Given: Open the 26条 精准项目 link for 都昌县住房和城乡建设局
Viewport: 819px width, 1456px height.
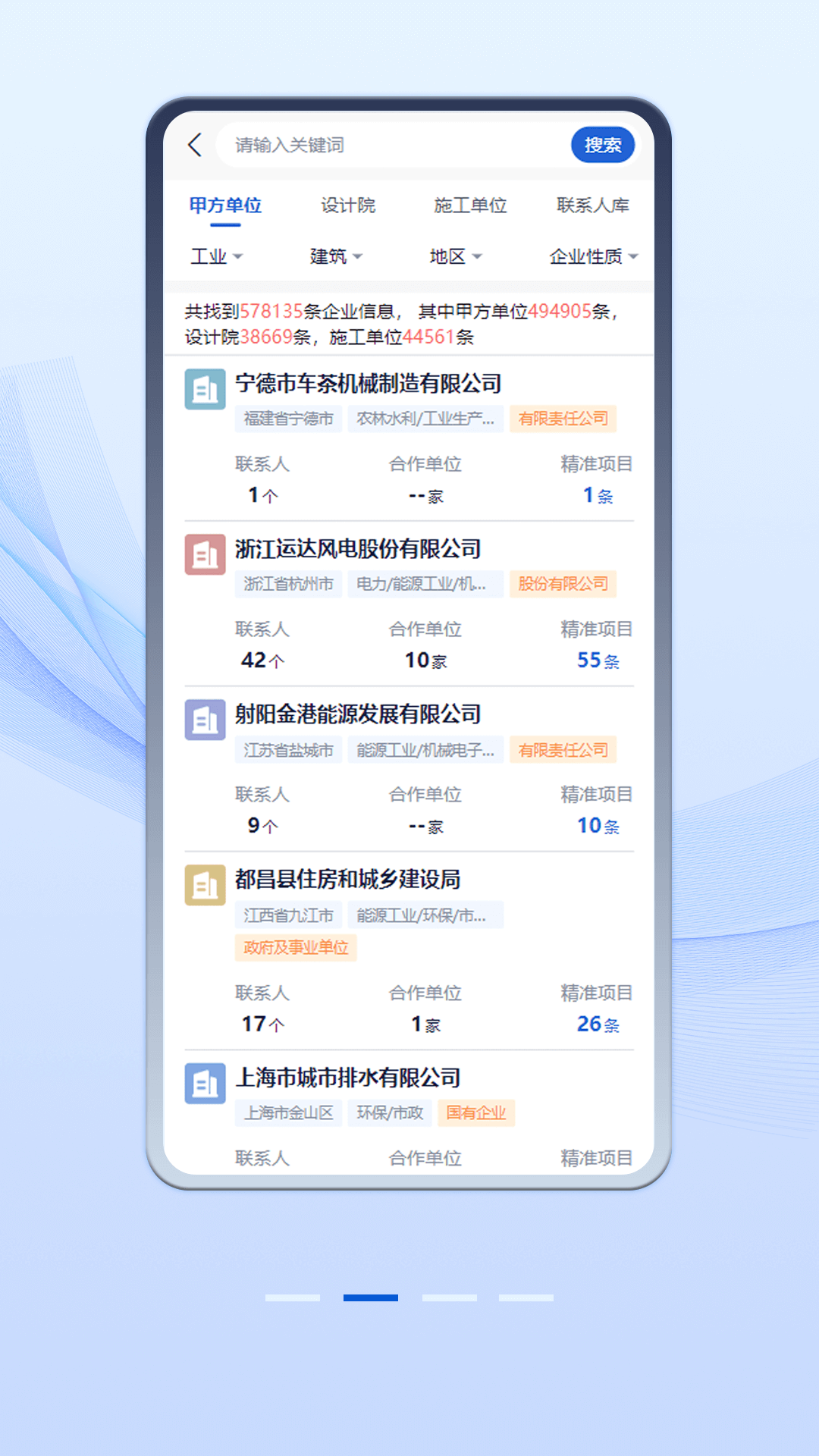Looking at the screenshot, I should click(x=598, y=1025).
